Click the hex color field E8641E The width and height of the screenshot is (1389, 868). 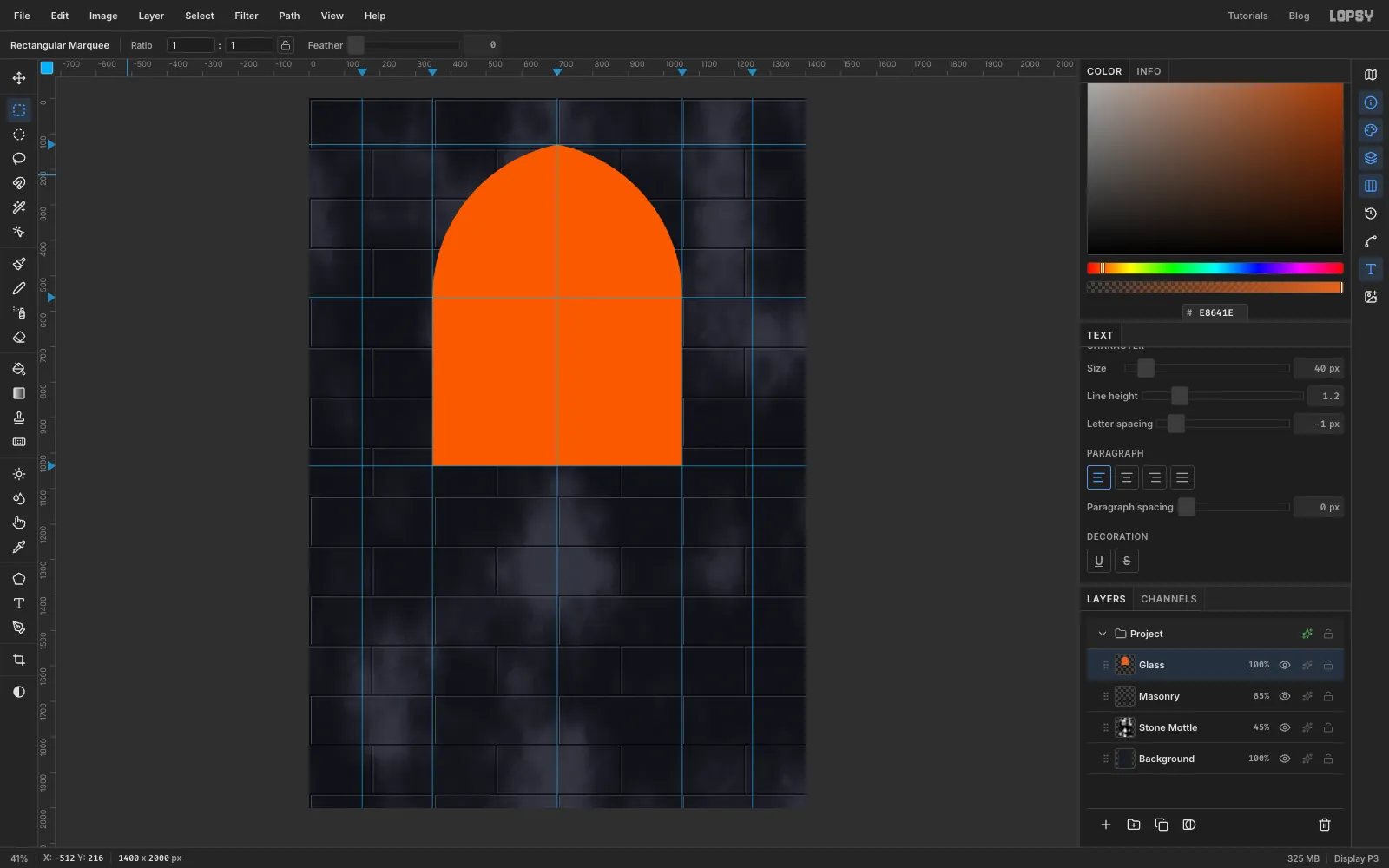(1215, 312)
